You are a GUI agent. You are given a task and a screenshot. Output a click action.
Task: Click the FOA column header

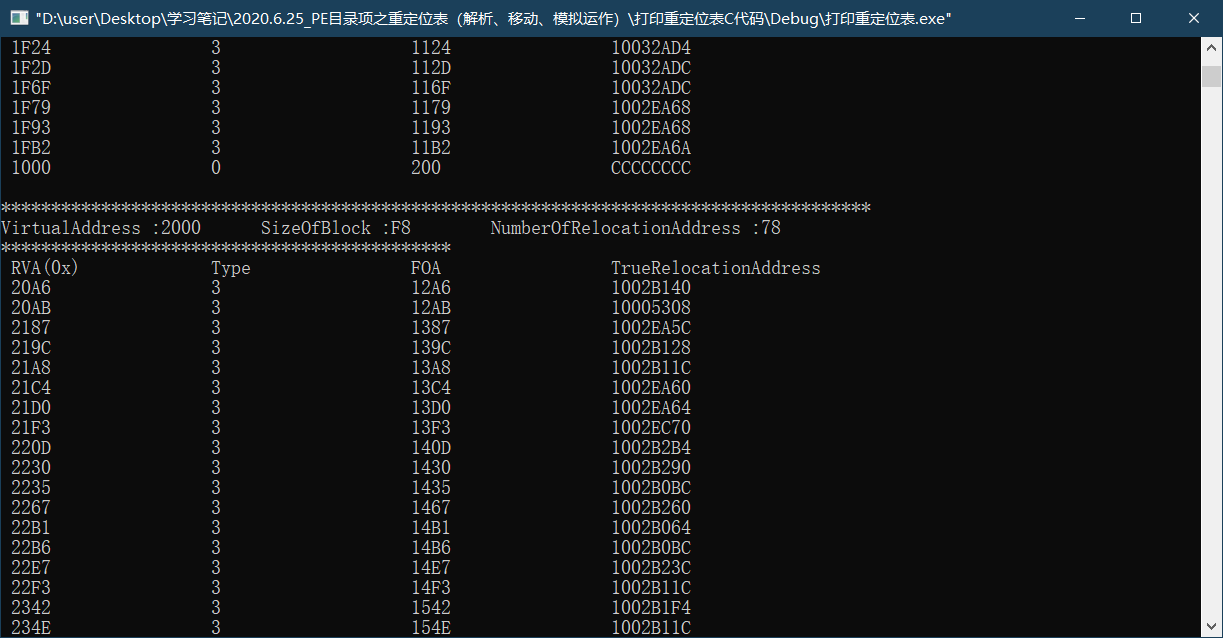click(x=426, y=268)
